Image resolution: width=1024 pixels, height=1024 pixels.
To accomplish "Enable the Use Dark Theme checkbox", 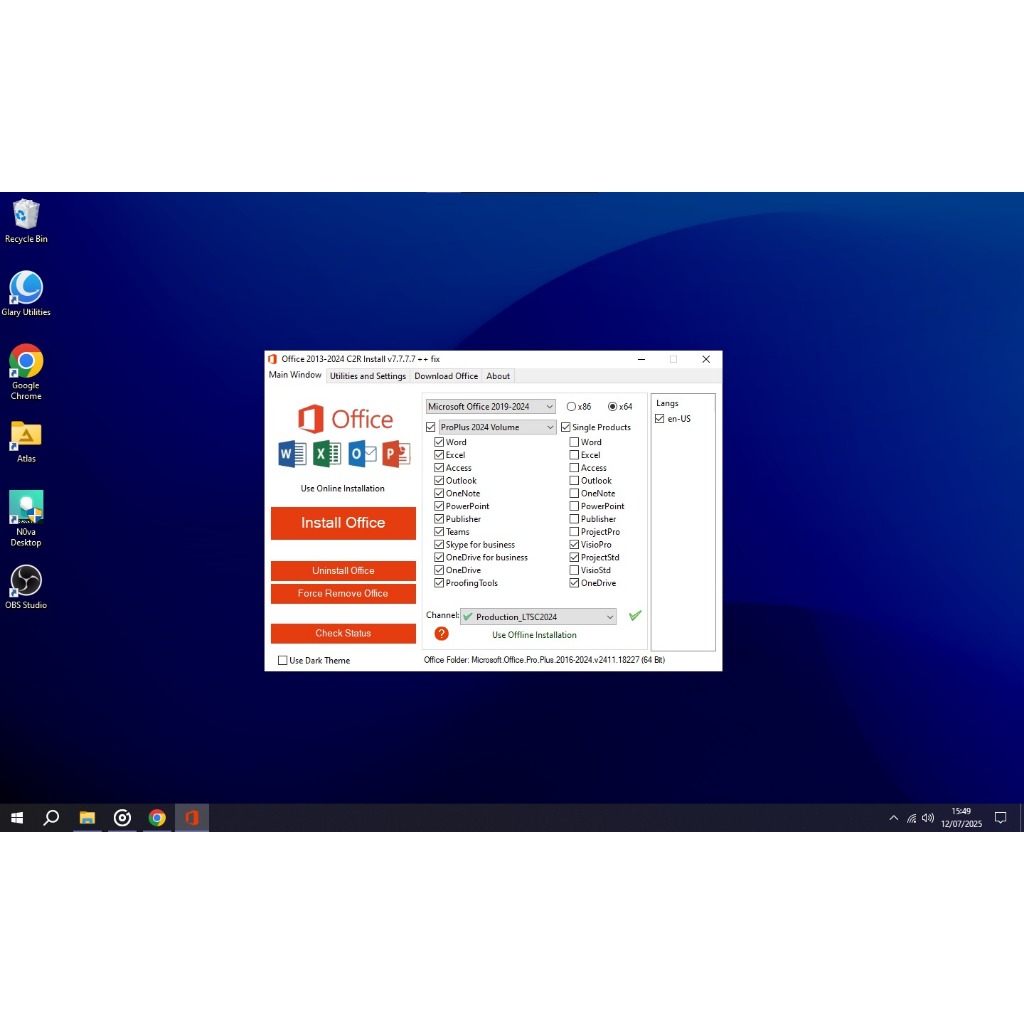I will (283, 660).
